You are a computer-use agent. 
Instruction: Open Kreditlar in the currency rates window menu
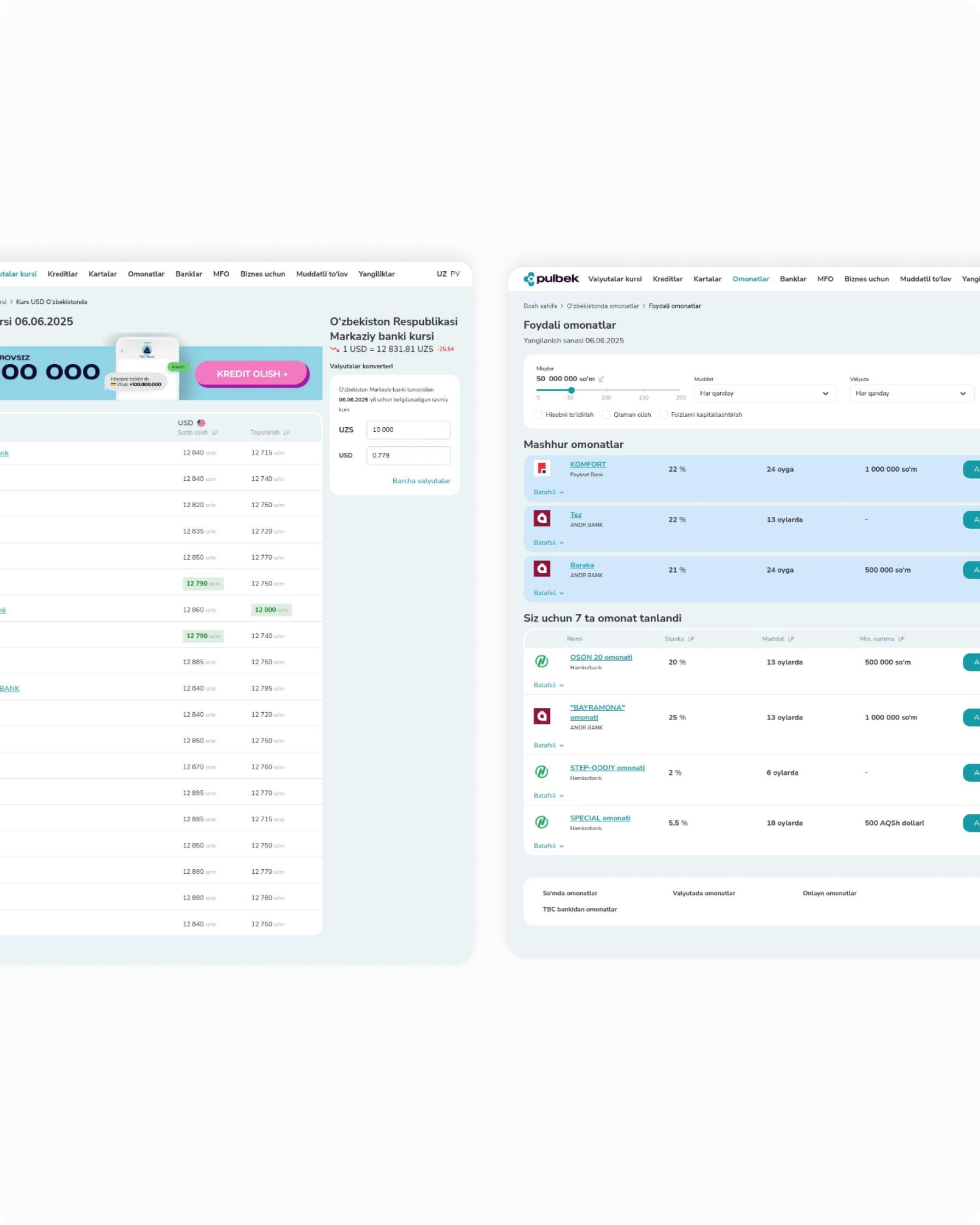point(62,274)
